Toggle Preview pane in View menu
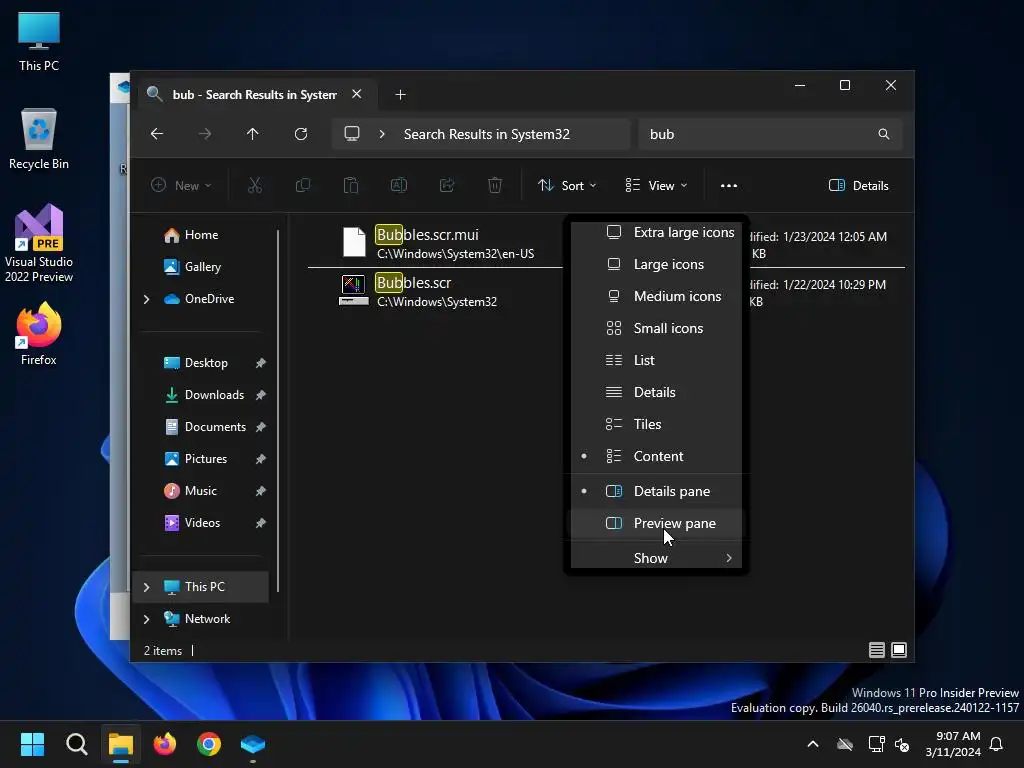The width and height of the screenshot is (1024, 768). (x=656, y=523)
